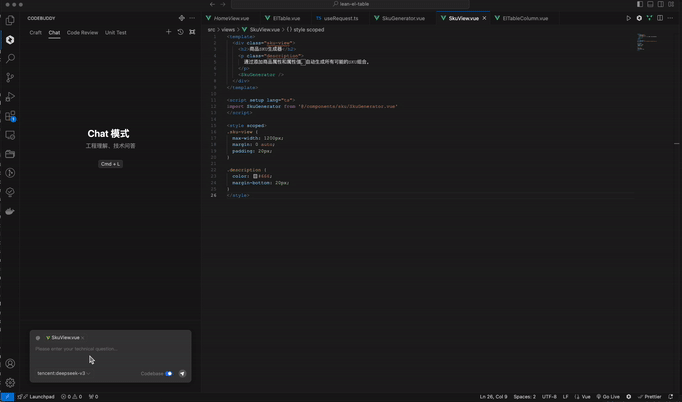Click the sparkle icon in CodeBuddy header
Screen dimensions: 682x402
[x=181, y=18]
